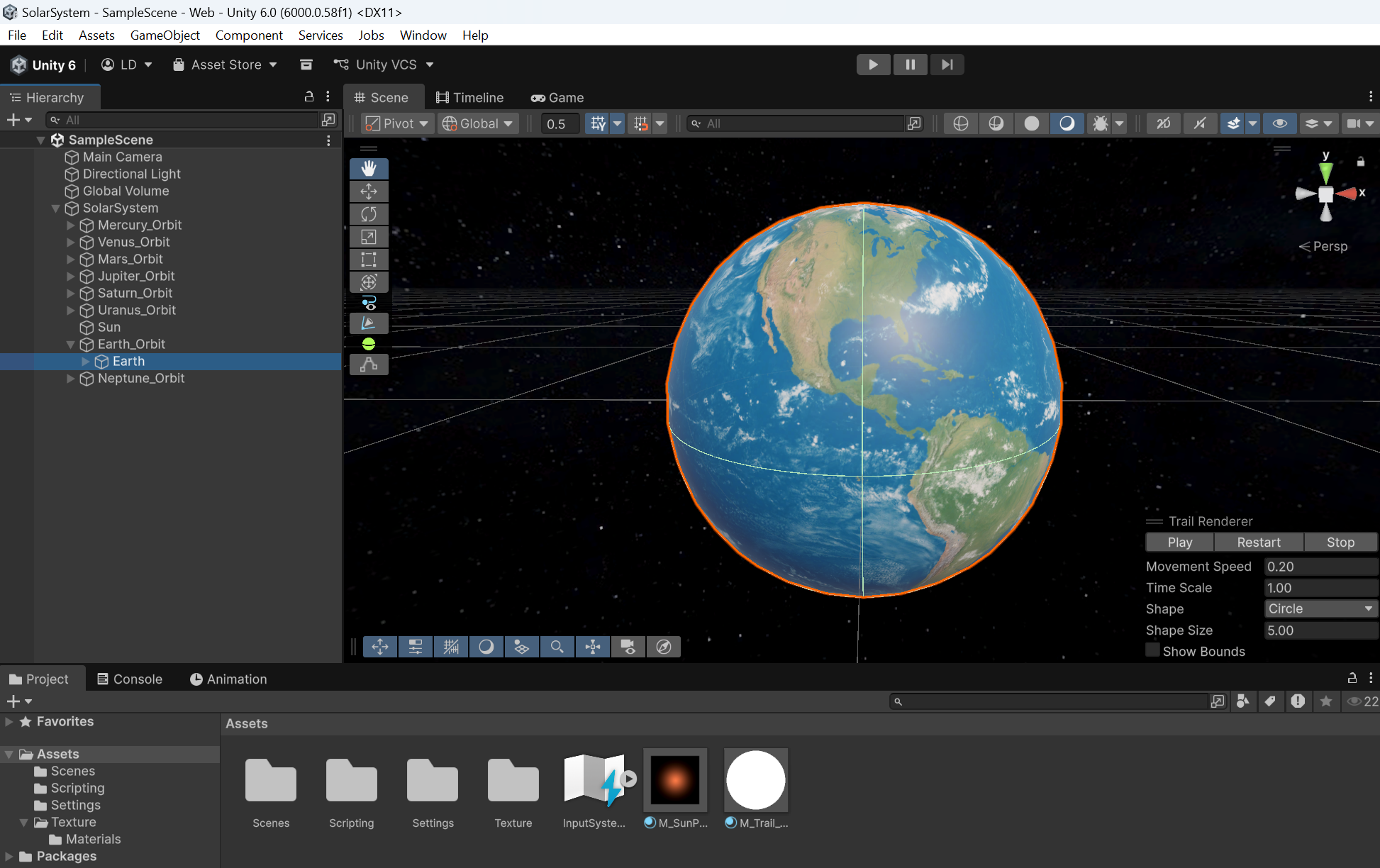Enable the Show Bounds checkbox
The width and height of the screenshot is (1380, 868).
[x=1153, y=650]
